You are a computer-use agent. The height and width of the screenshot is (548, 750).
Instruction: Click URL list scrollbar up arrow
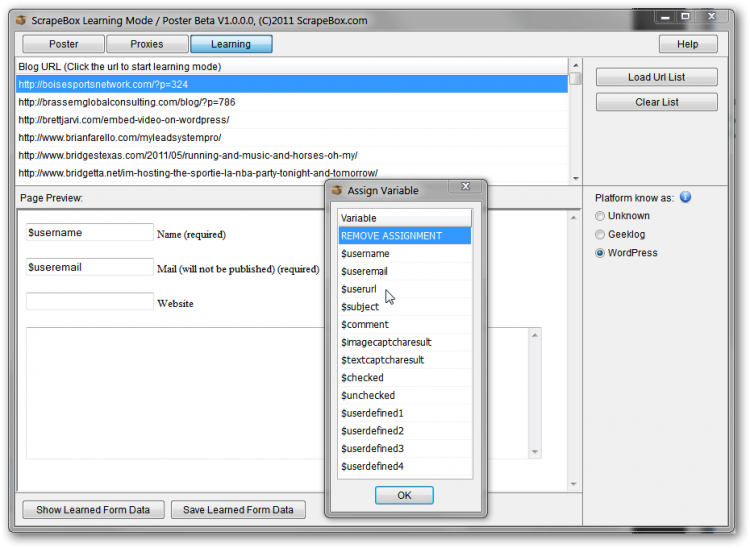pos(575,65)
